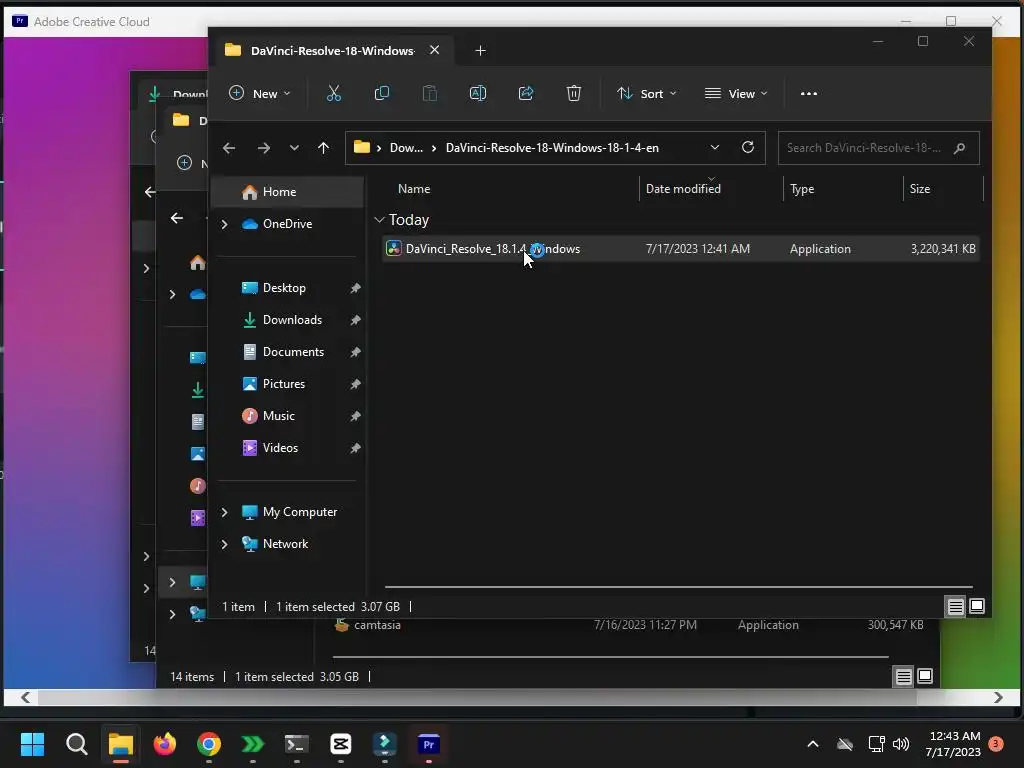Click the Cut scissors icon in toolbar
This screenshot has width=1024, height=768.
coord(334,93)
